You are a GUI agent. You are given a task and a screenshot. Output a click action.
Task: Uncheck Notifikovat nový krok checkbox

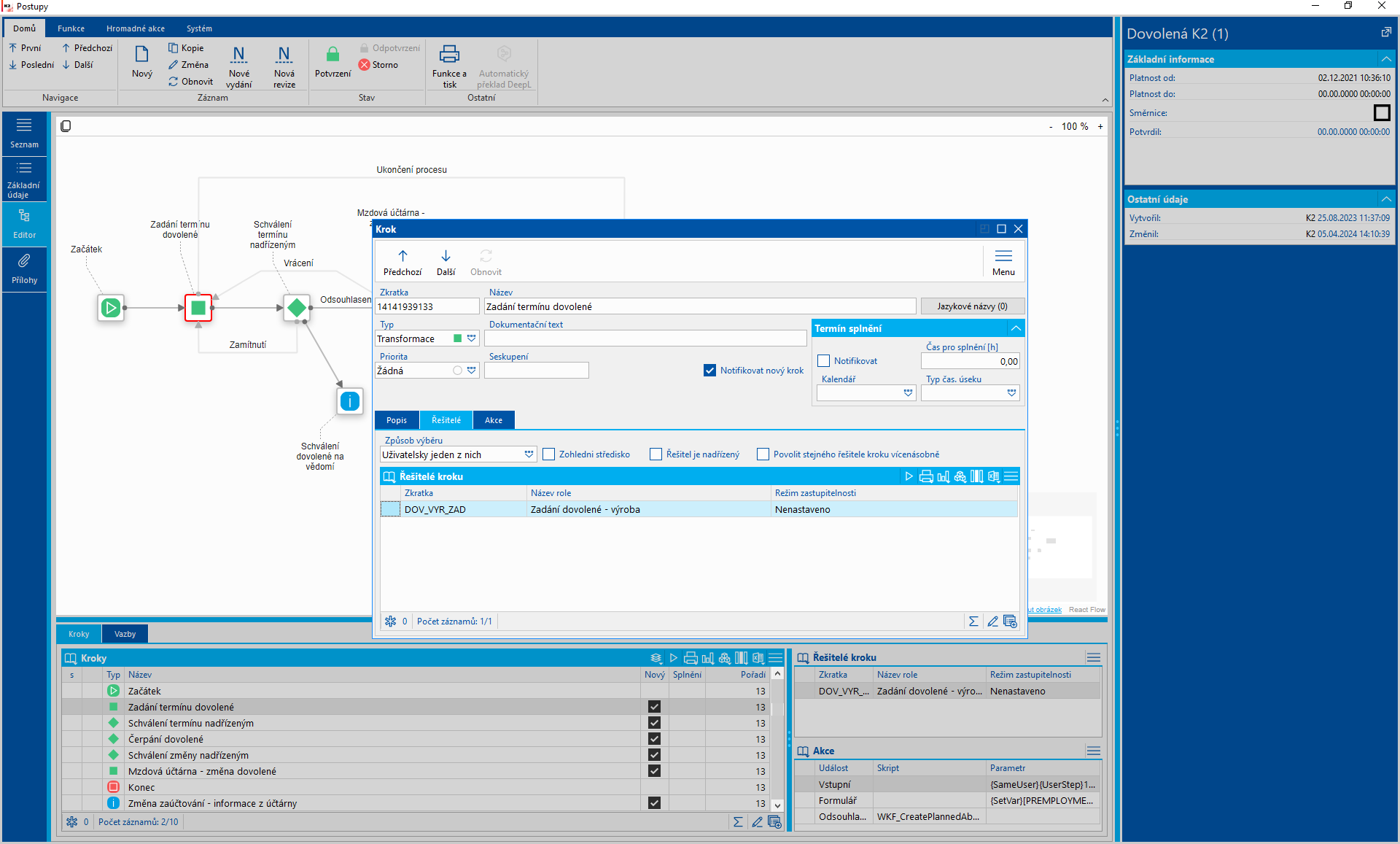pyautogui.click(x=709, y=371)
